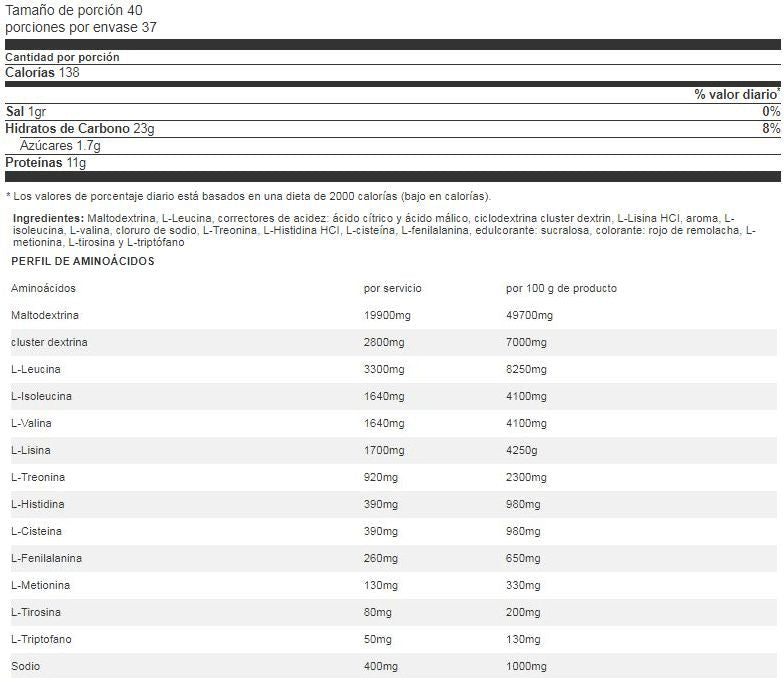
Task: Click the 'L-Treonina' row name
Action: point(38,477)
